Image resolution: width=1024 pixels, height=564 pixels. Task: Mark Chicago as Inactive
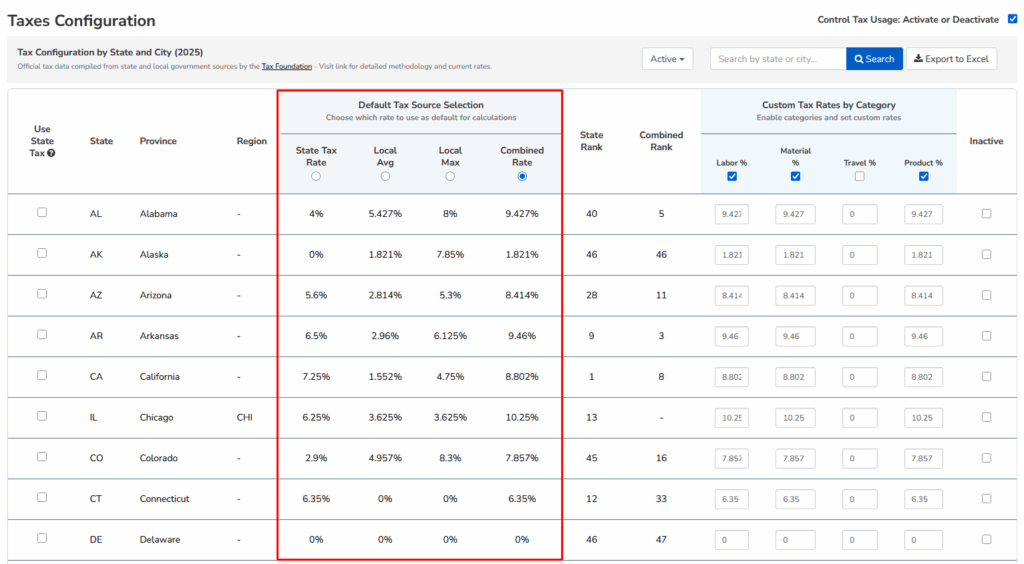click(x=986, y=417)
